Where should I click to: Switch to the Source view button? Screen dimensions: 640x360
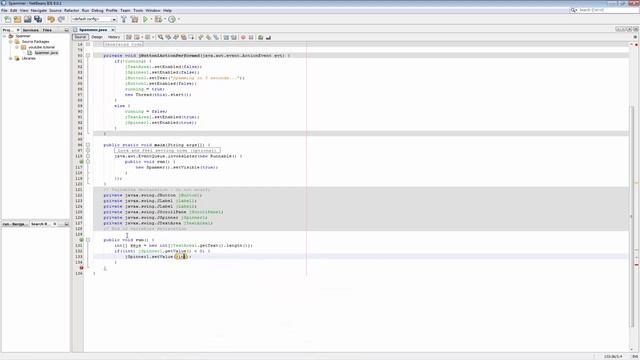pyautogui.click(x=80, y=37)
